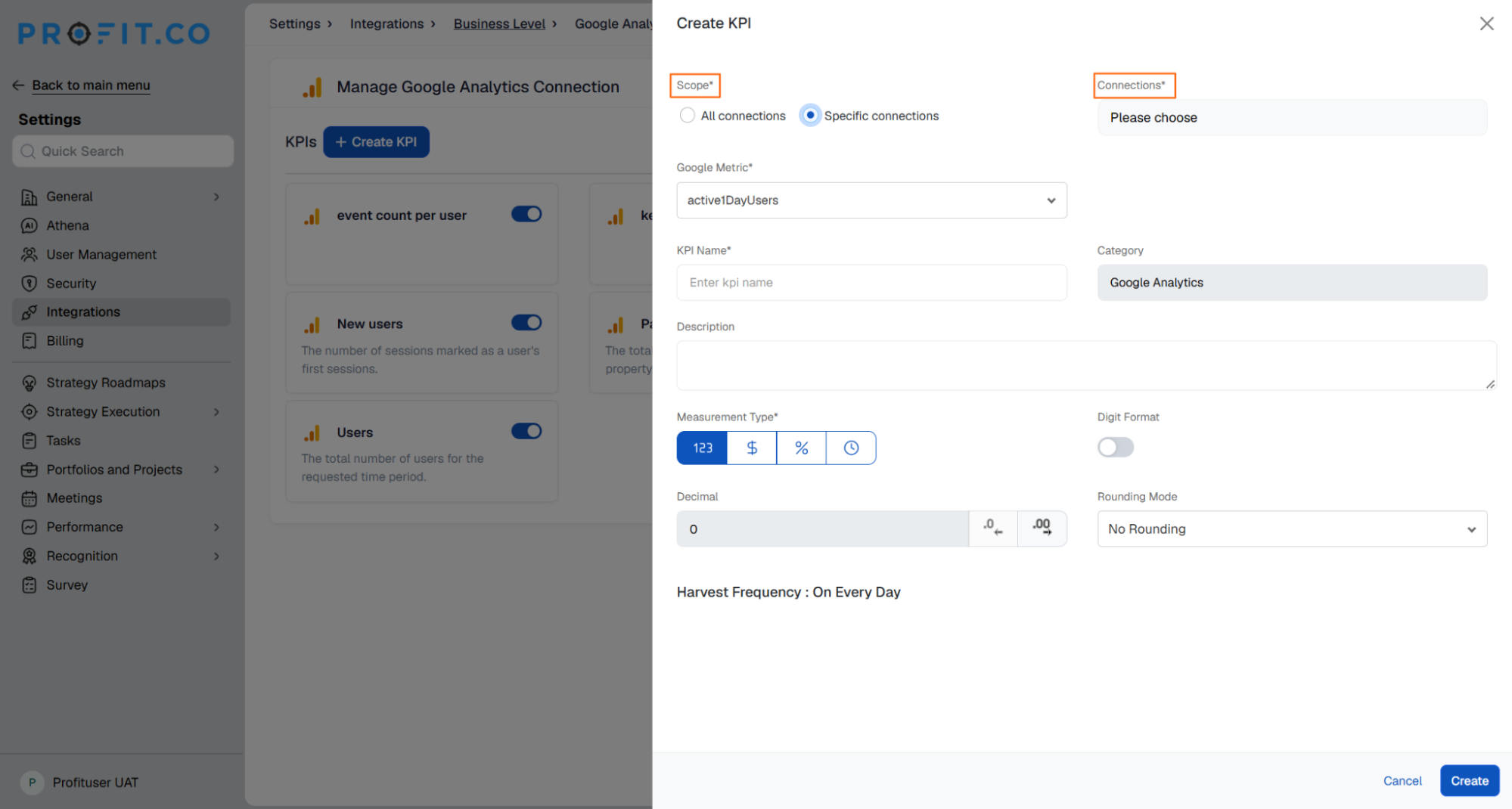The height and width of the screenshot is (809, 1512).
Task: Click the Strategy Roadmaps icon
Action: click(29, 383)
